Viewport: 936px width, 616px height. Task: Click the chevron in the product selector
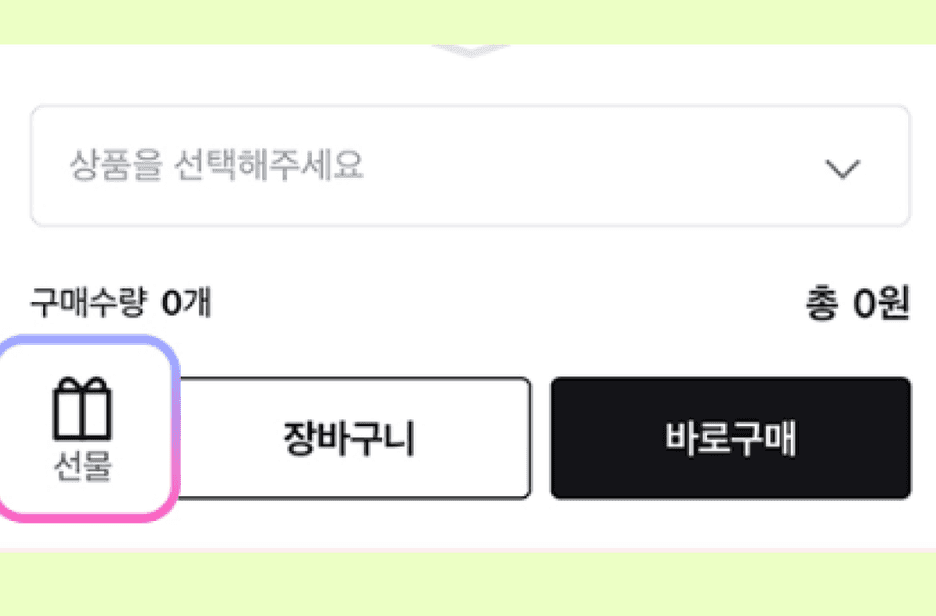(x=845, y=166)
